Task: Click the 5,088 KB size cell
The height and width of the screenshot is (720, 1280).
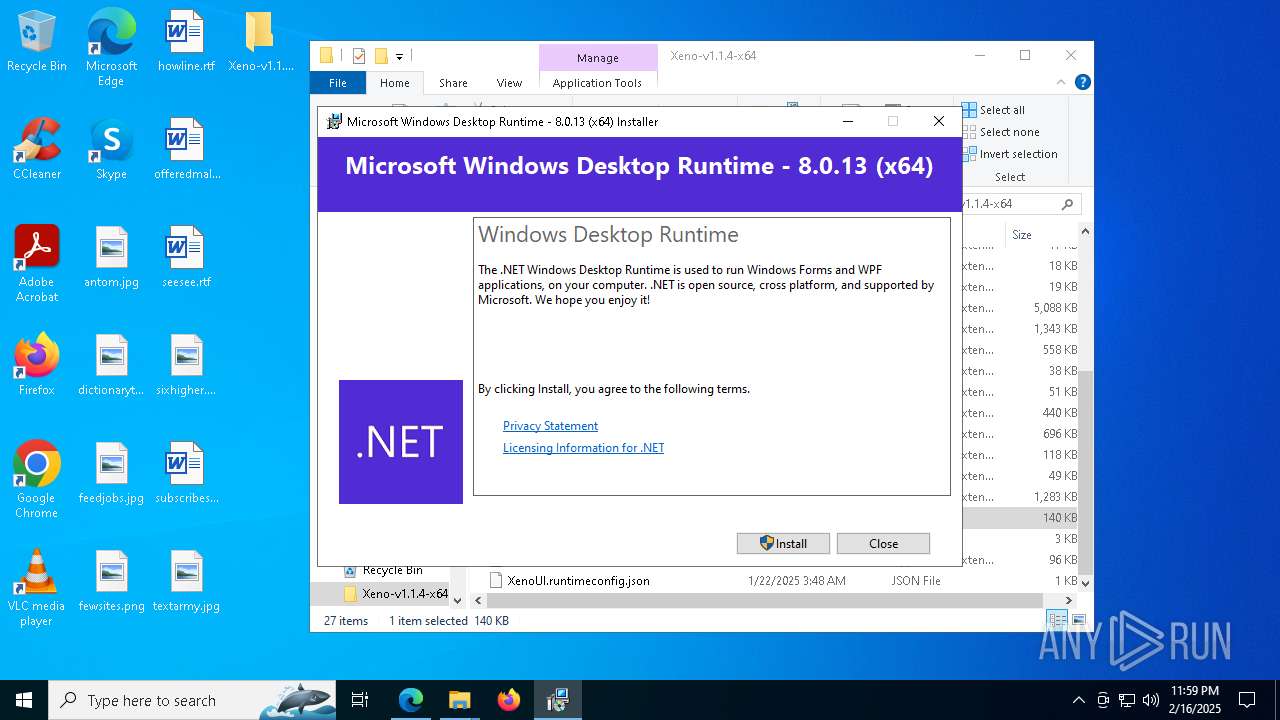Action: click(x=1055, y=308)
